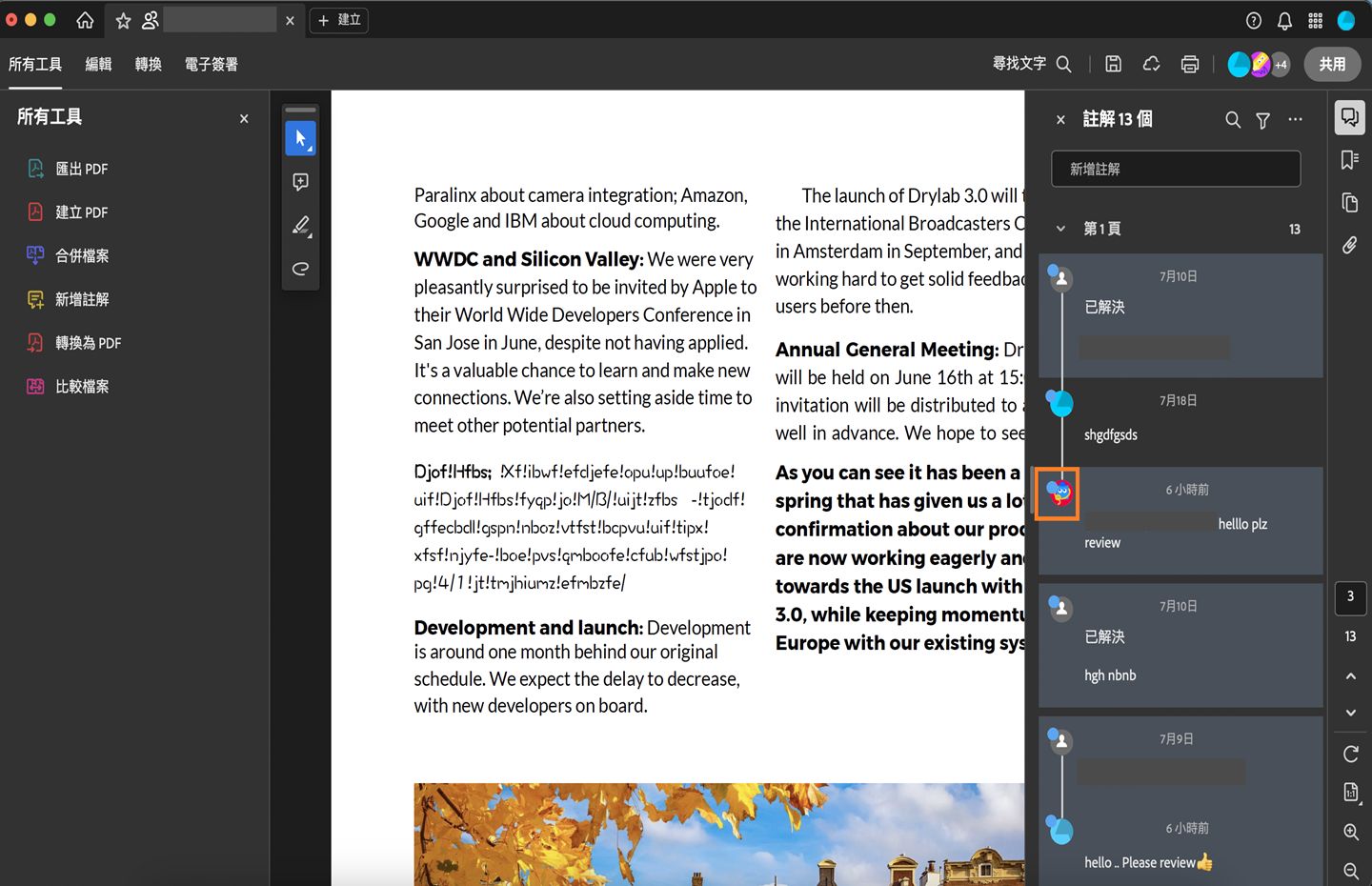Click the 新增註解 input field
Viewport: 1372px width, 886px height.
1175,169
